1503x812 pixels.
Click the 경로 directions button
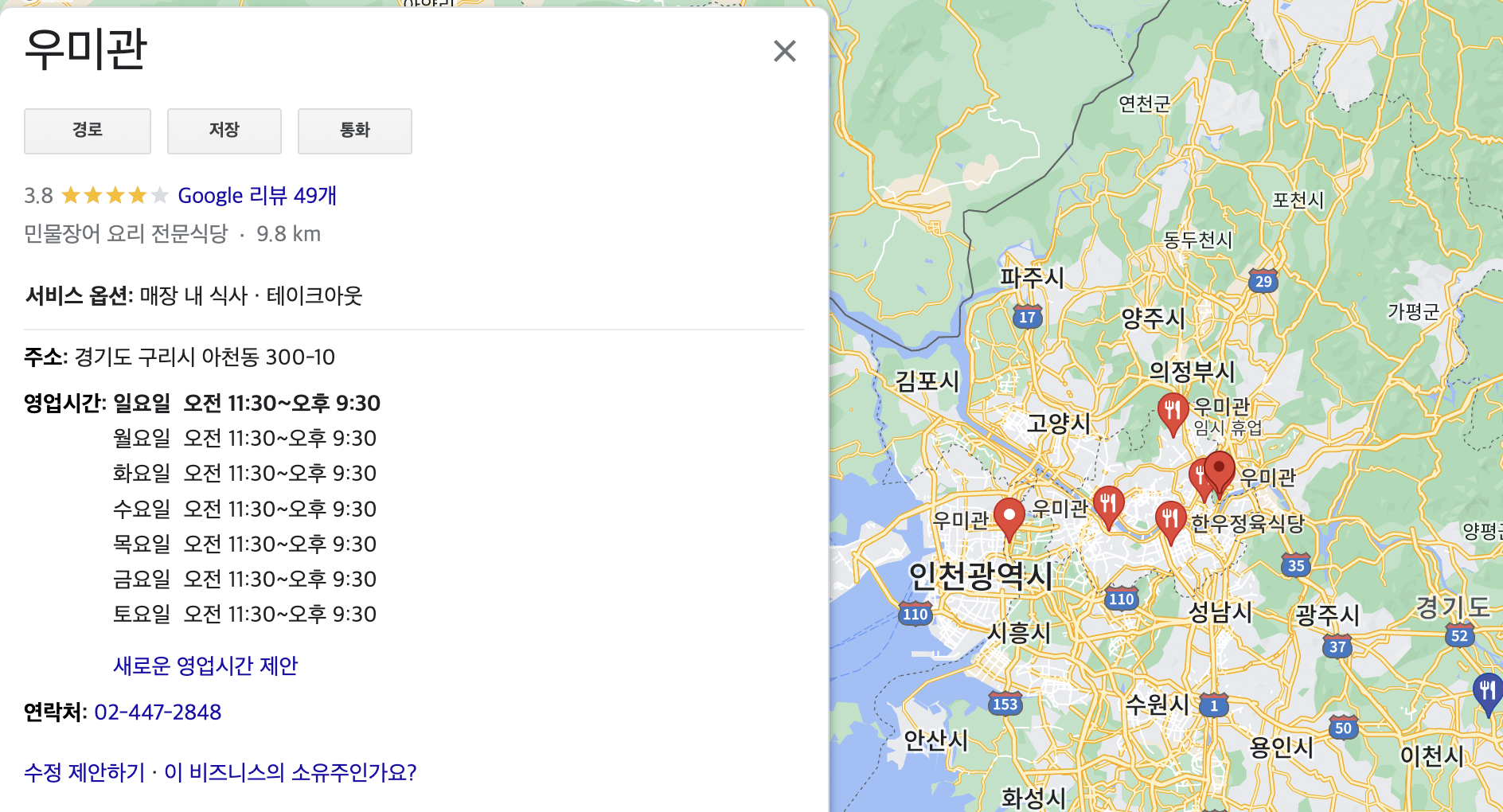(88, 131)
